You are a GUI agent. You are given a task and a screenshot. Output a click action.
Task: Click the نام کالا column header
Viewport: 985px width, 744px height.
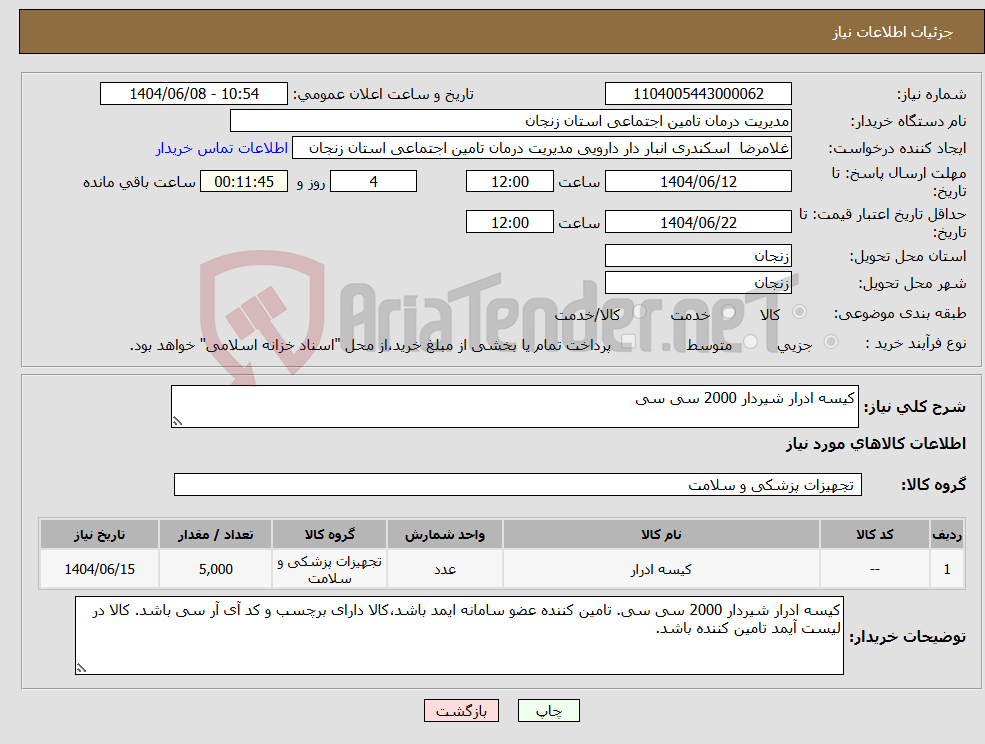(x=661, y=534)
